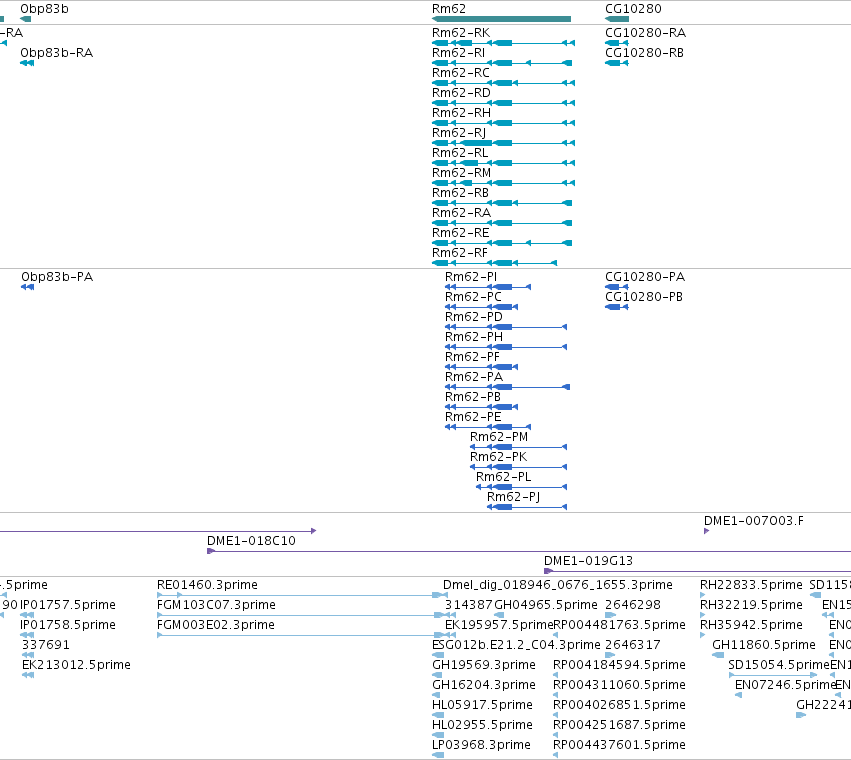Image resolution: width=851 pixels, height=760 pixels.
Task: Select protein Rm62-PF
Action: pos(481,367)
